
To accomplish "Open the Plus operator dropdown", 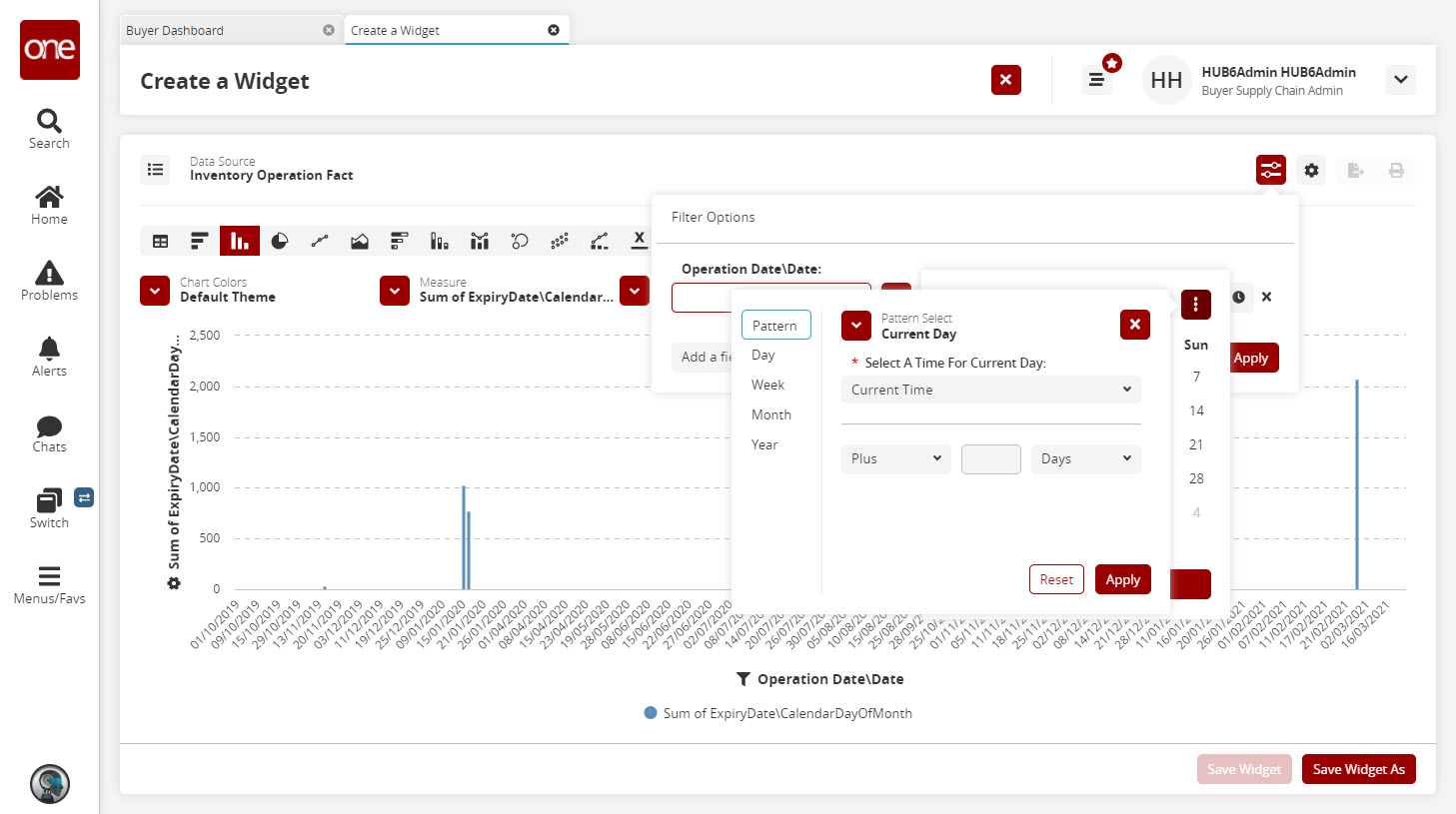I will 896,458.
